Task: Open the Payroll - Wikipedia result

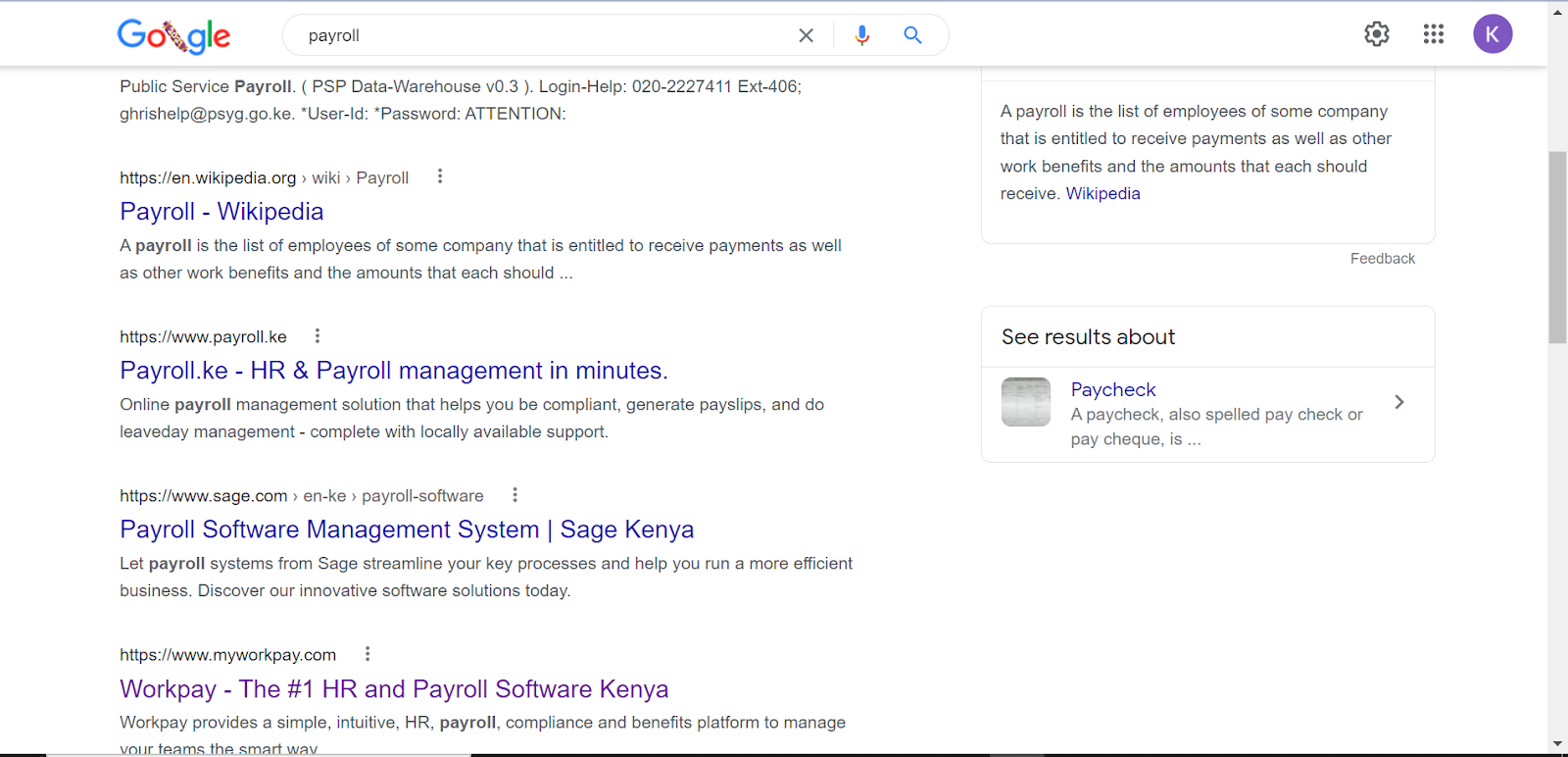Action: pos(221,212)
